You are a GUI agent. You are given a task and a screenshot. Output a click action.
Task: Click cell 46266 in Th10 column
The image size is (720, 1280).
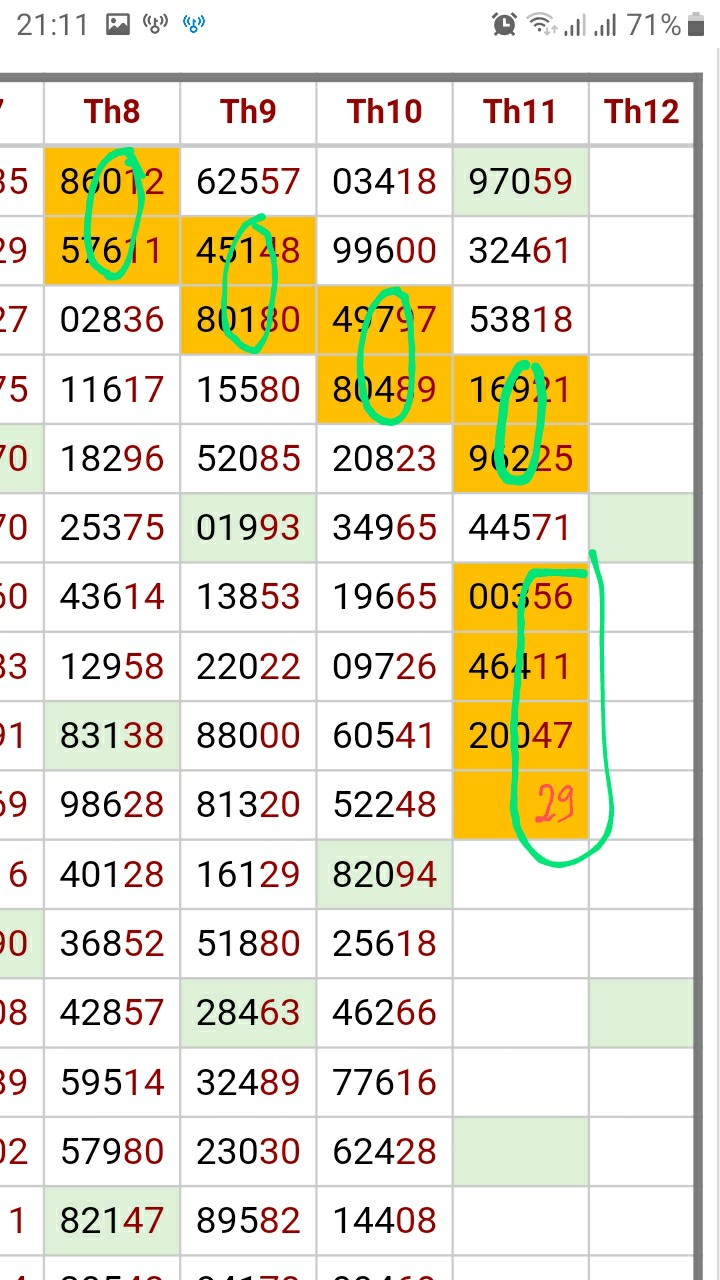(x=384, y=1013)
